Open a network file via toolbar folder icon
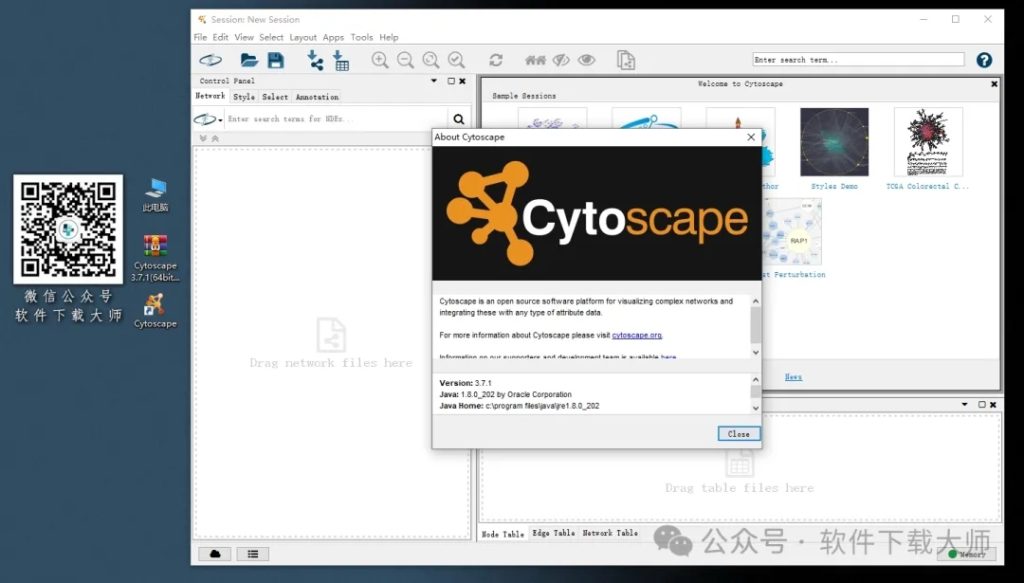The image size is (1024, 583). 249,60
